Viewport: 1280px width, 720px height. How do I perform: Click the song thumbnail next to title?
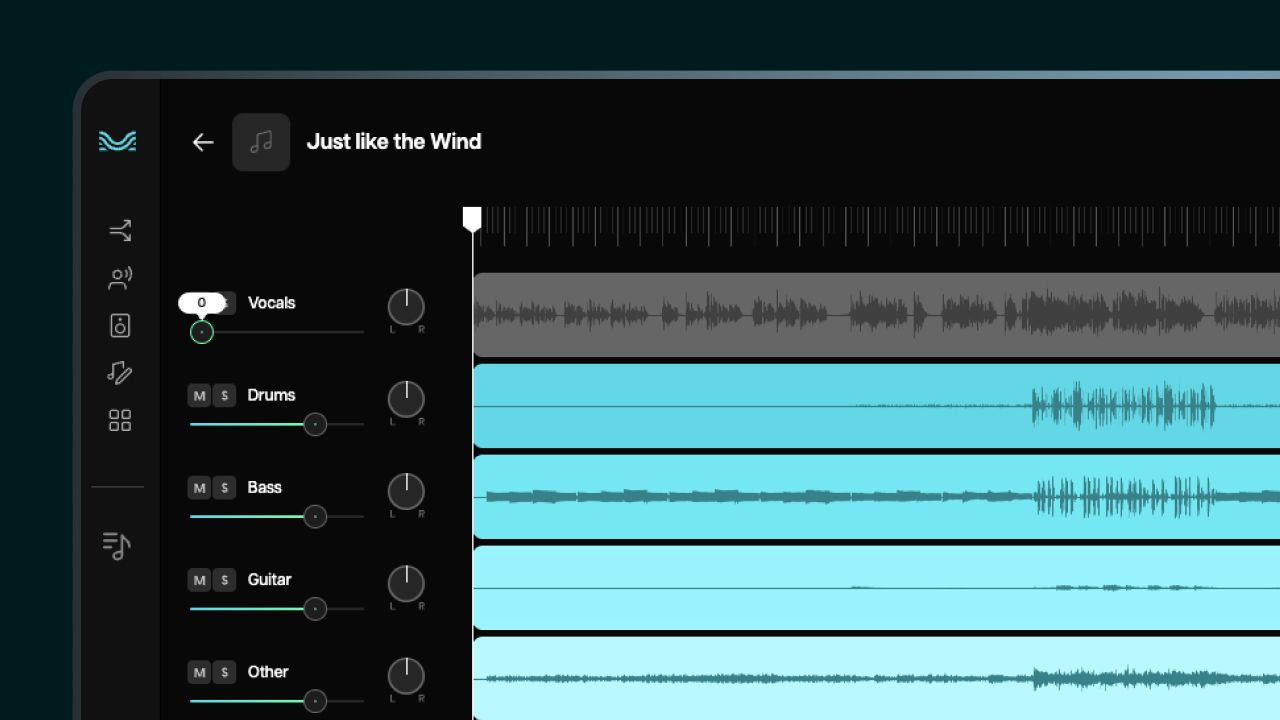tap(261, 142)
